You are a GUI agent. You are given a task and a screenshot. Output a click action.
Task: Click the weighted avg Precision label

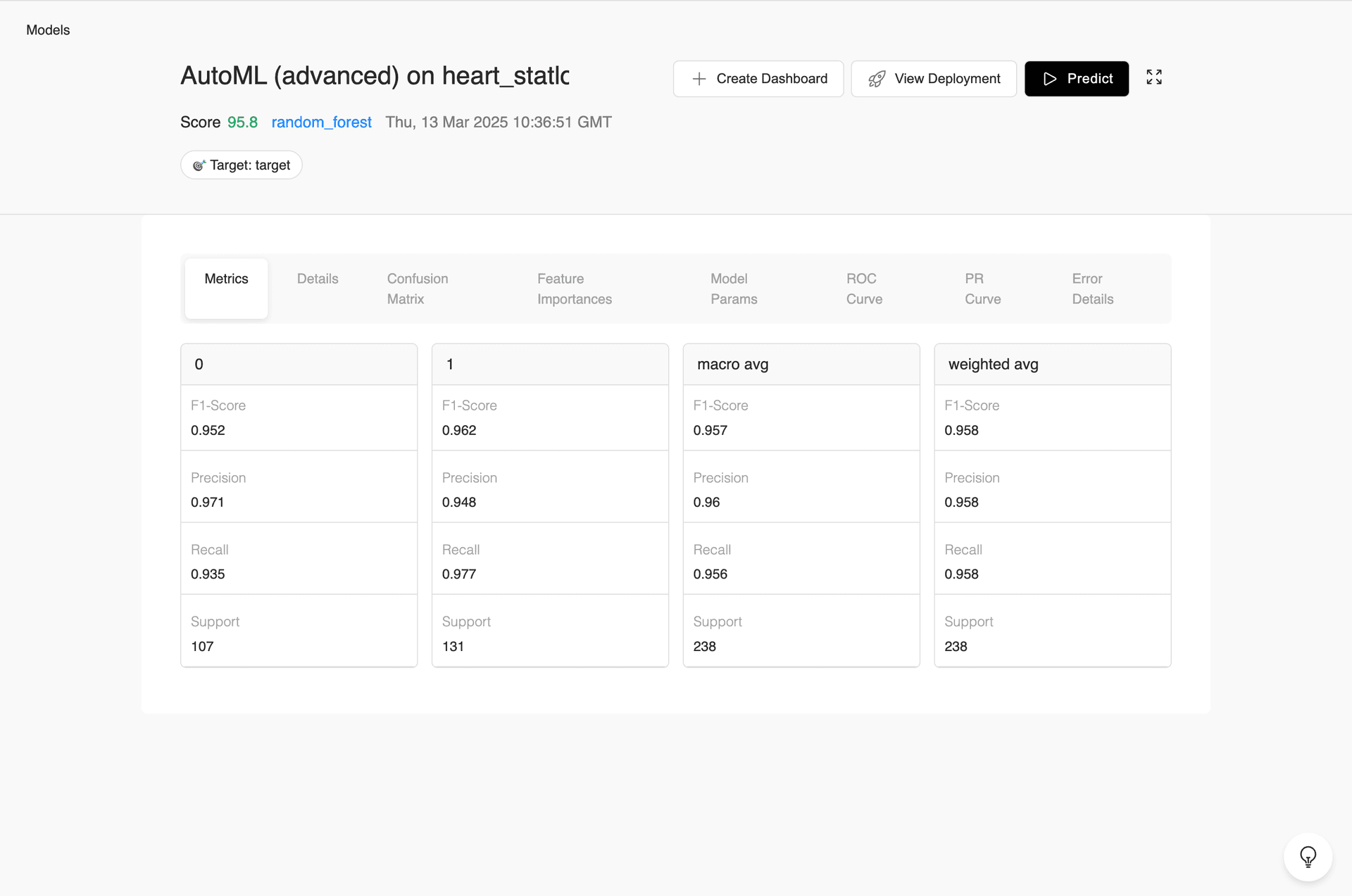(972, 478)
